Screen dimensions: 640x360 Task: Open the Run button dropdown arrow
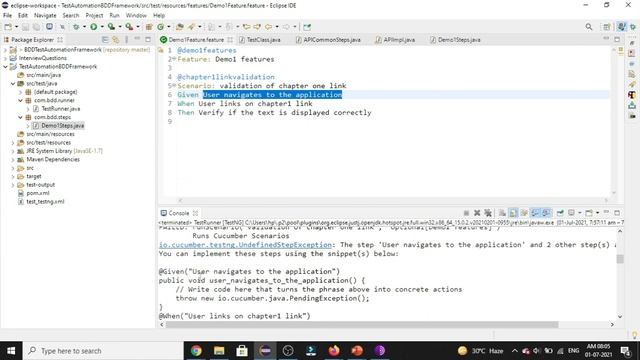[x=102, y=27]
